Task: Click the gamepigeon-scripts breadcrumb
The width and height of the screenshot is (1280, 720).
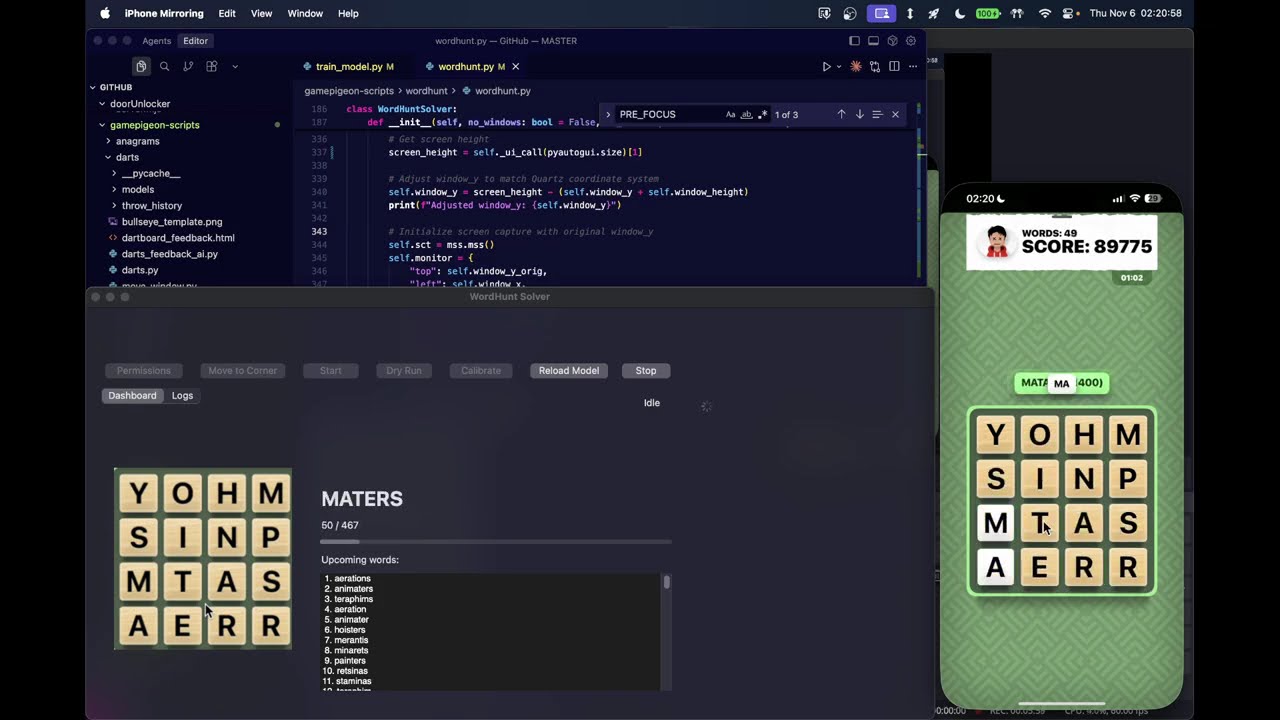Action: 349,91
